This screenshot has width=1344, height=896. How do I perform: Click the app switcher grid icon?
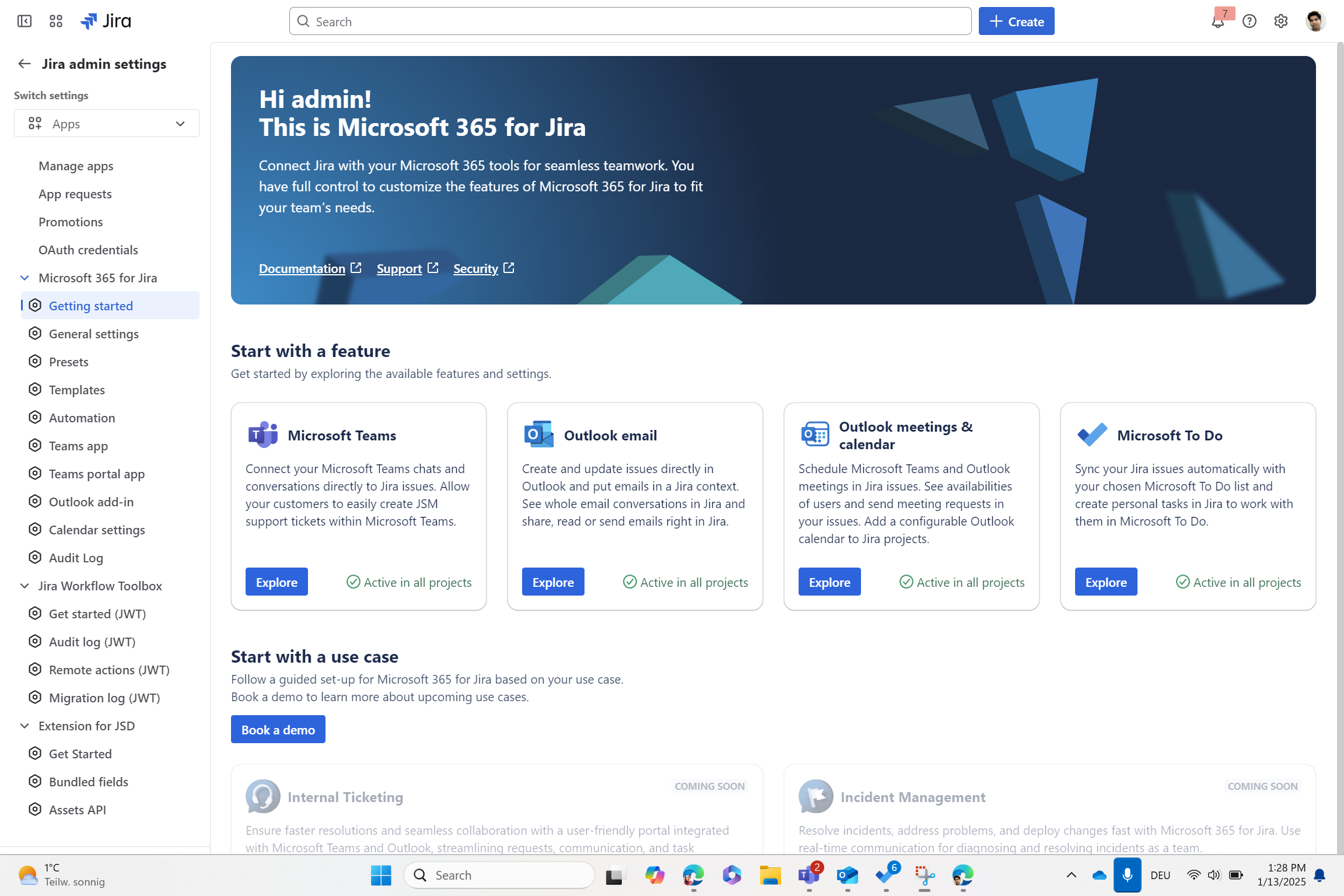(56, 22)
